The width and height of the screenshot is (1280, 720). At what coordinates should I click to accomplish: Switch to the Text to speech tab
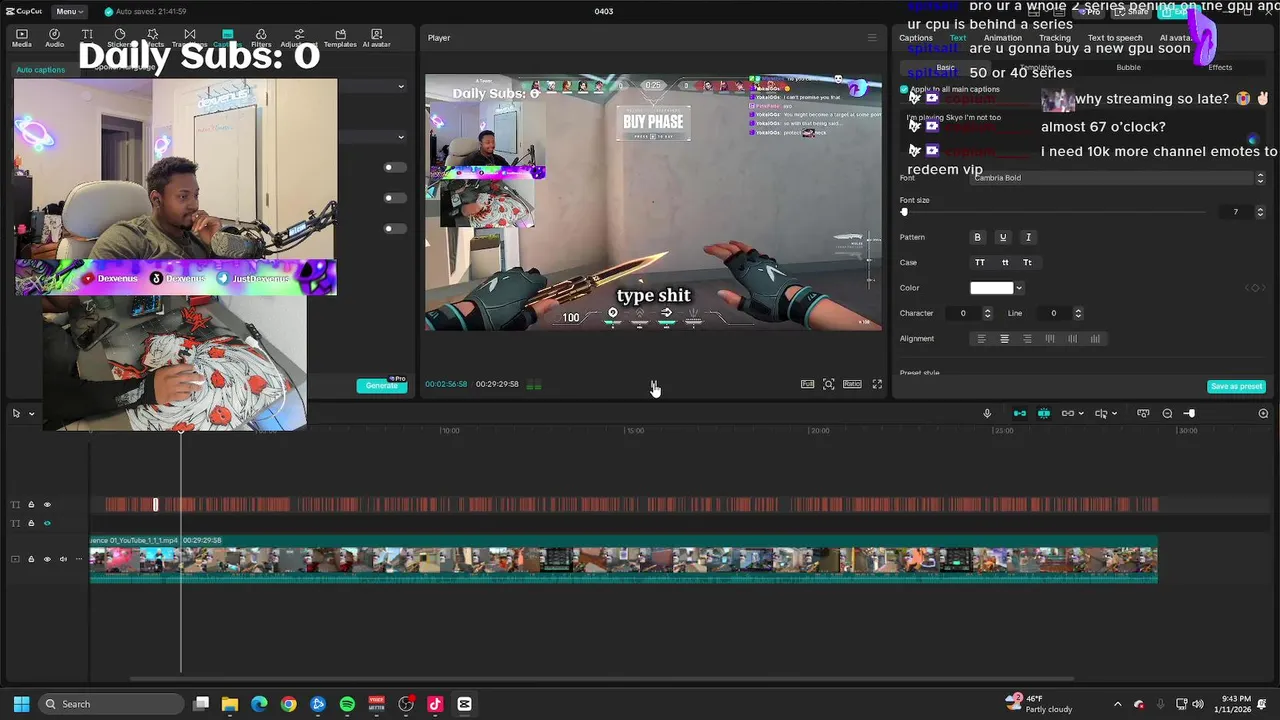click(1115, 38)
